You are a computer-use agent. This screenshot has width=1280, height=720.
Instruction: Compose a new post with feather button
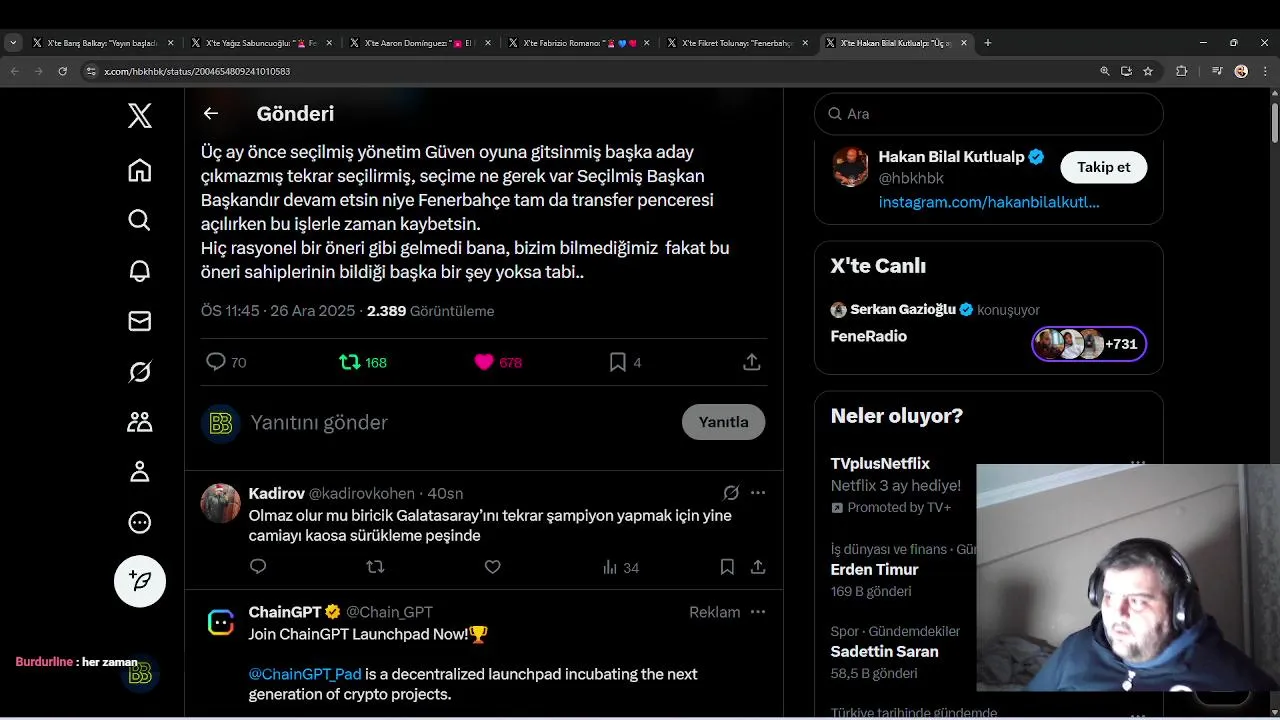140,581
